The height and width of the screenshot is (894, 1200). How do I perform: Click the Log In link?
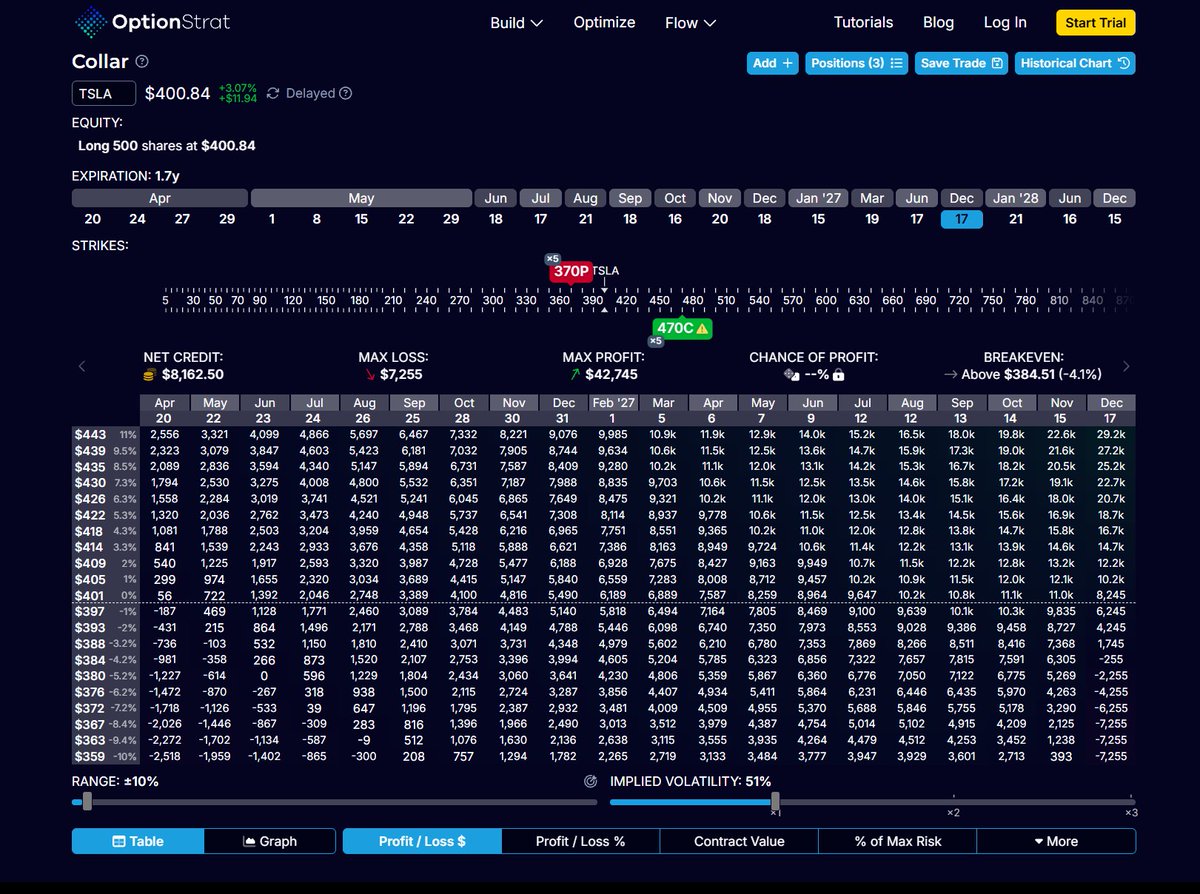coord(1005,22)
